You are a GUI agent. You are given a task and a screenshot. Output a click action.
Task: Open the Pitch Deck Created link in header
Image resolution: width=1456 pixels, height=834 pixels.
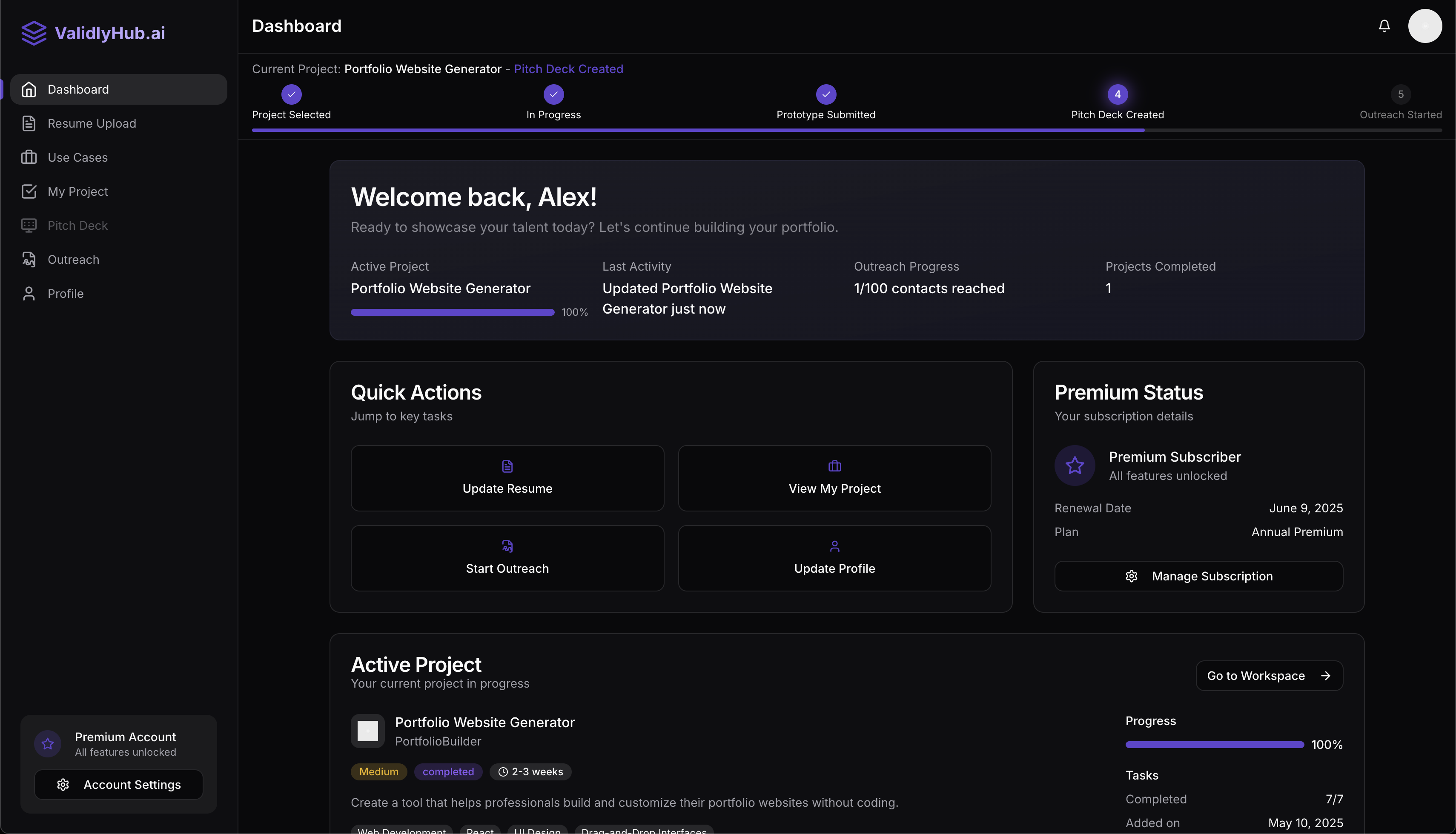(568, 69)
